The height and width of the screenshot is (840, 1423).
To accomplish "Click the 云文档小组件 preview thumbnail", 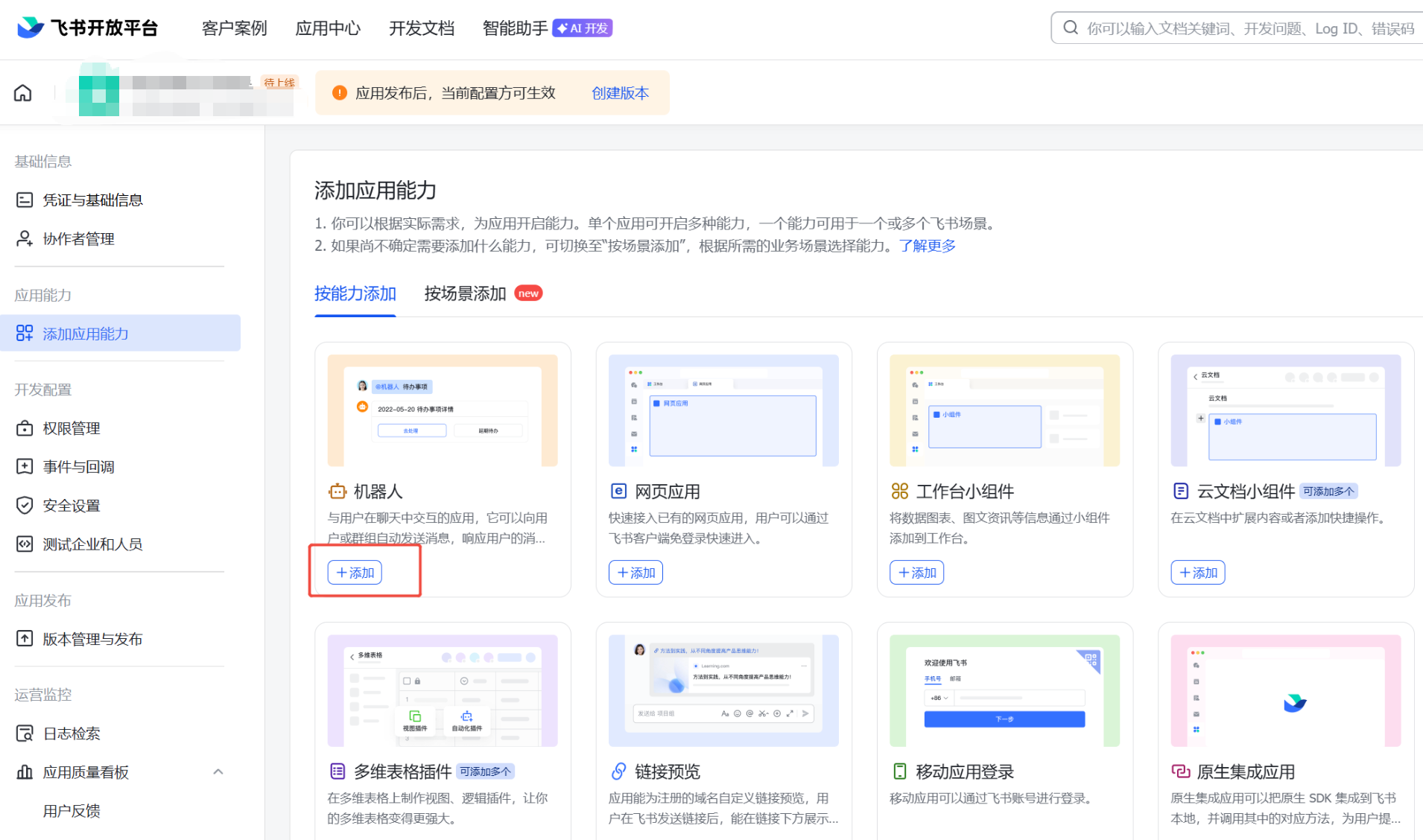I will [x=1286, y=410].
